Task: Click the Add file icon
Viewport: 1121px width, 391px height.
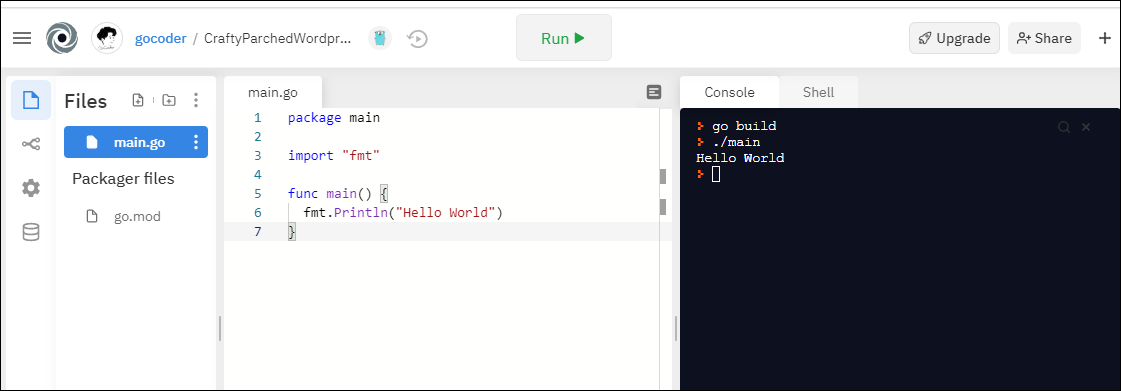Action: [139, 100]
